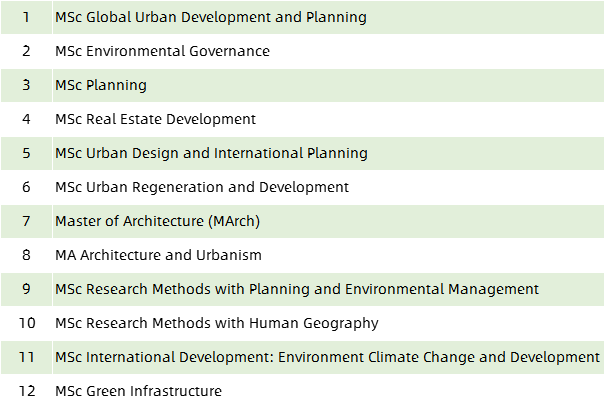This screenshot has width=605, height=409.
Task: Click the number 7 cell
Action: [26, 221]
